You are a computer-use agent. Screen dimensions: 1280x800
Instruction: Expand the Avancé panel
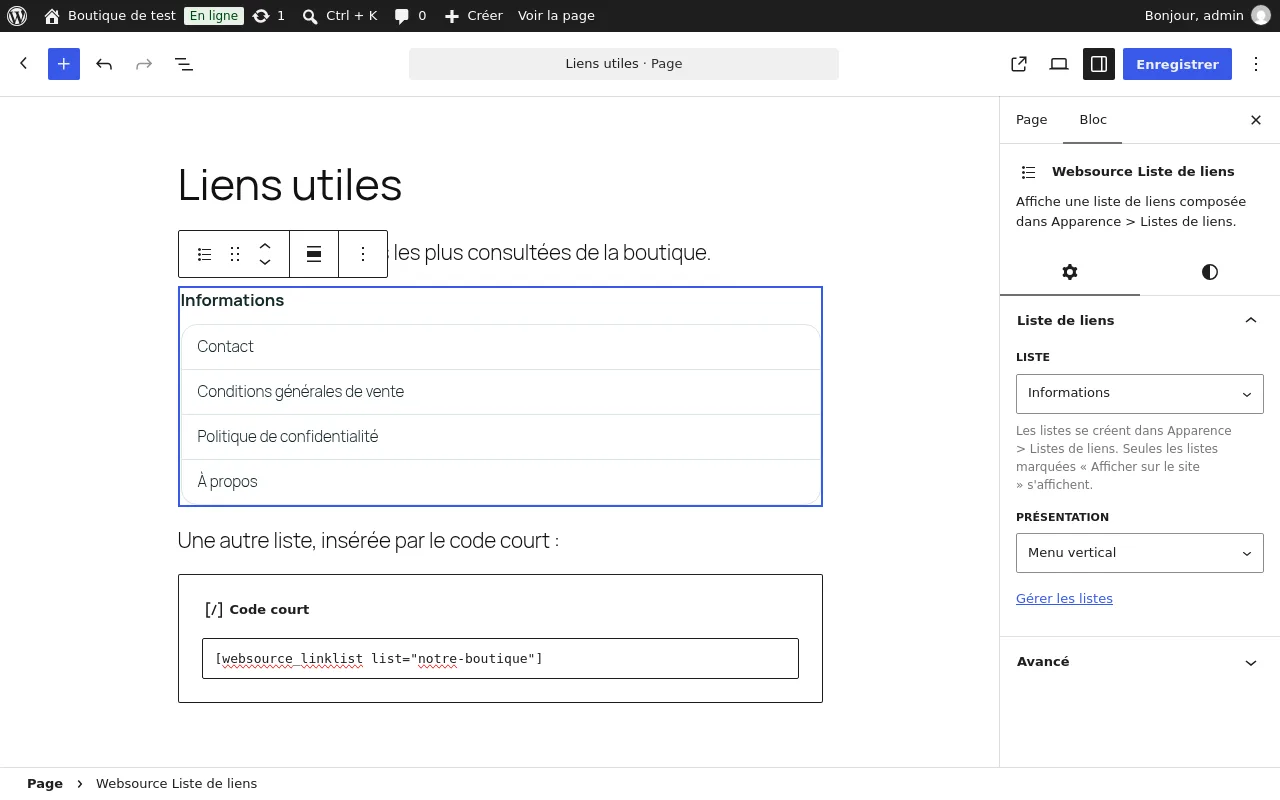(x=1140, y=662)
